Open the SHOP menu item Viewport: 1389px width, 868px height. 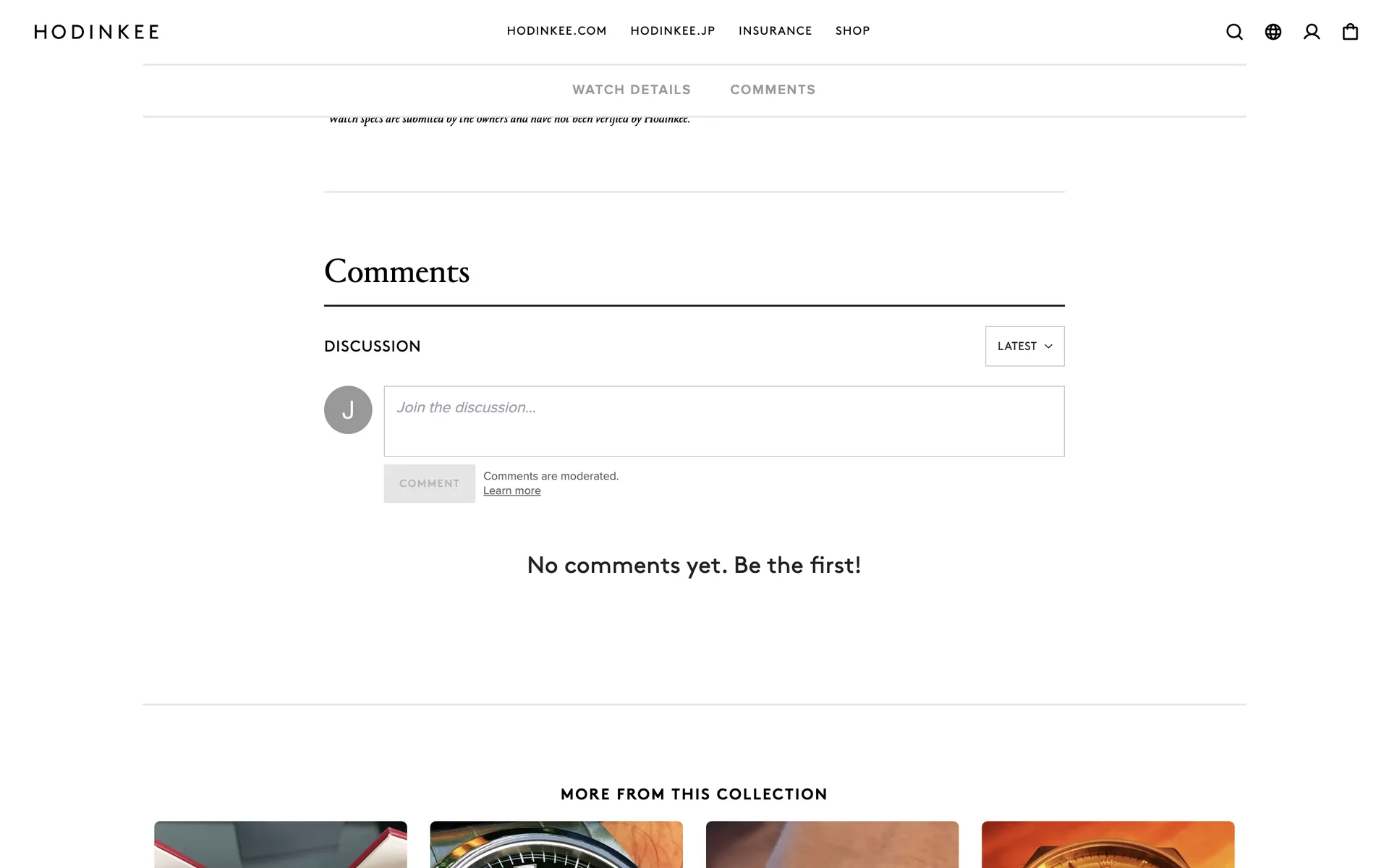pyautogui.click(x=852, y=31)
